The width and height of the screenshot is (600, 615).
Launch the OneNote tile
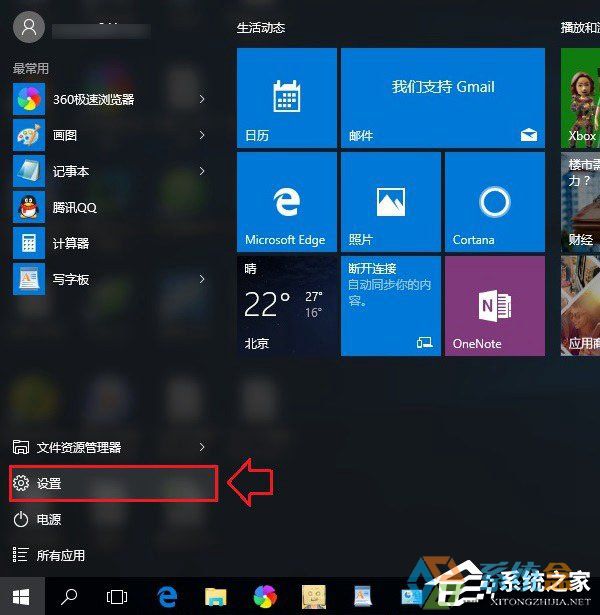click(x=495, y=306)
